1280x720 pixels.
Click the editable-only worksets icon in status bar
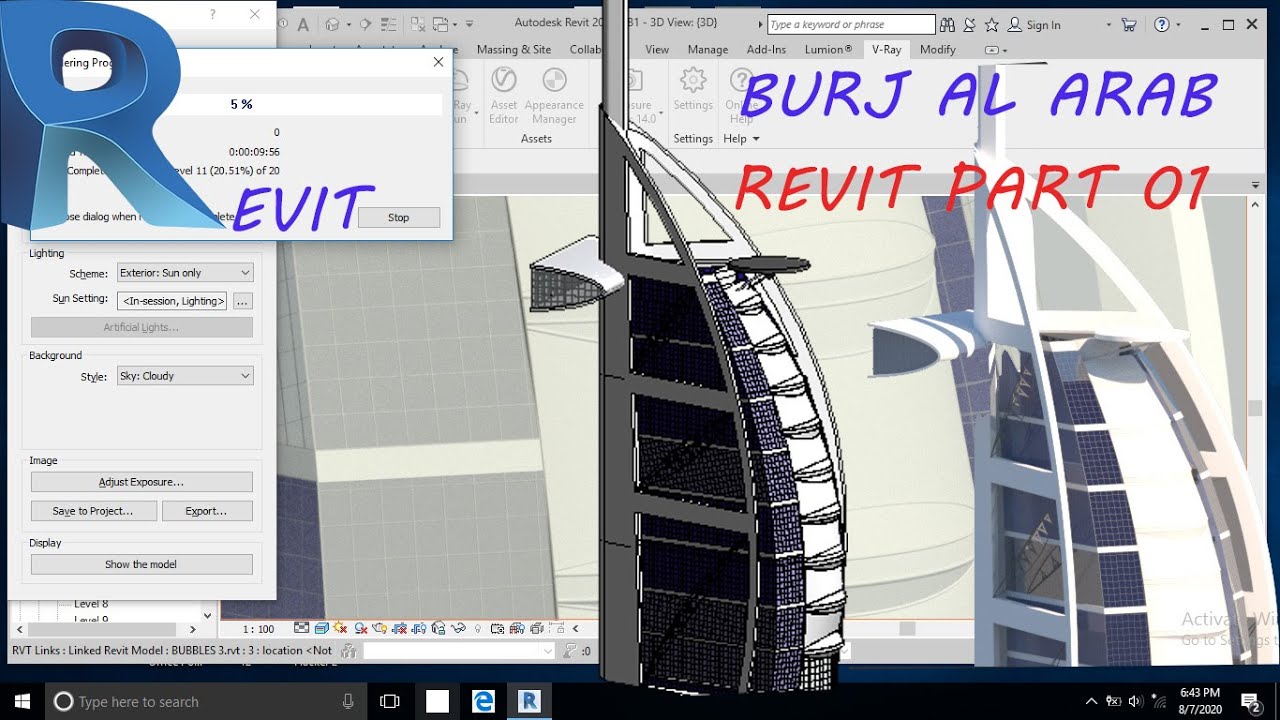tap(348, 651)
